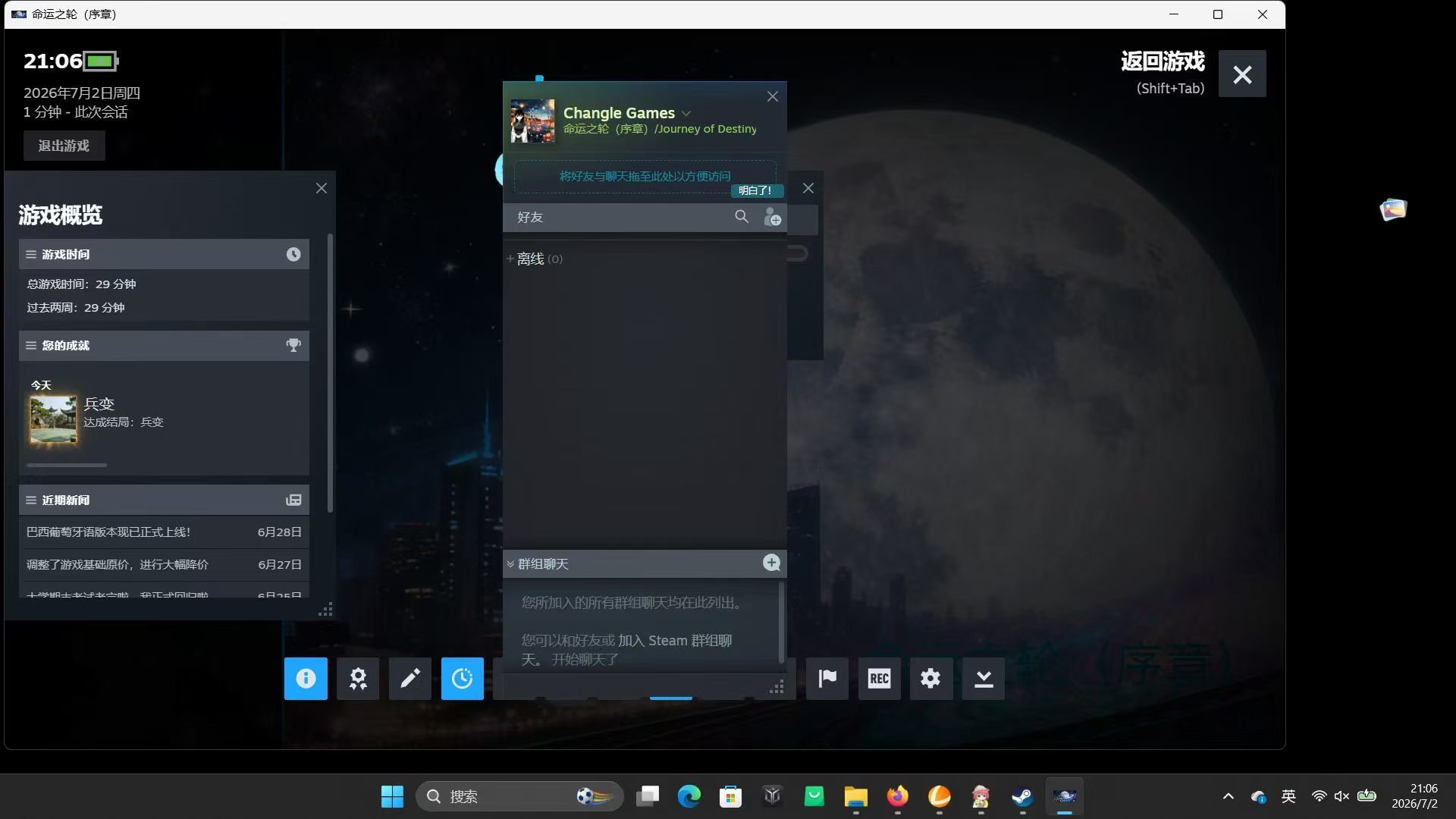Open news item 巴西葡萄牙语版本现已正式上线!
The image size is (1456, 819).
164,532
